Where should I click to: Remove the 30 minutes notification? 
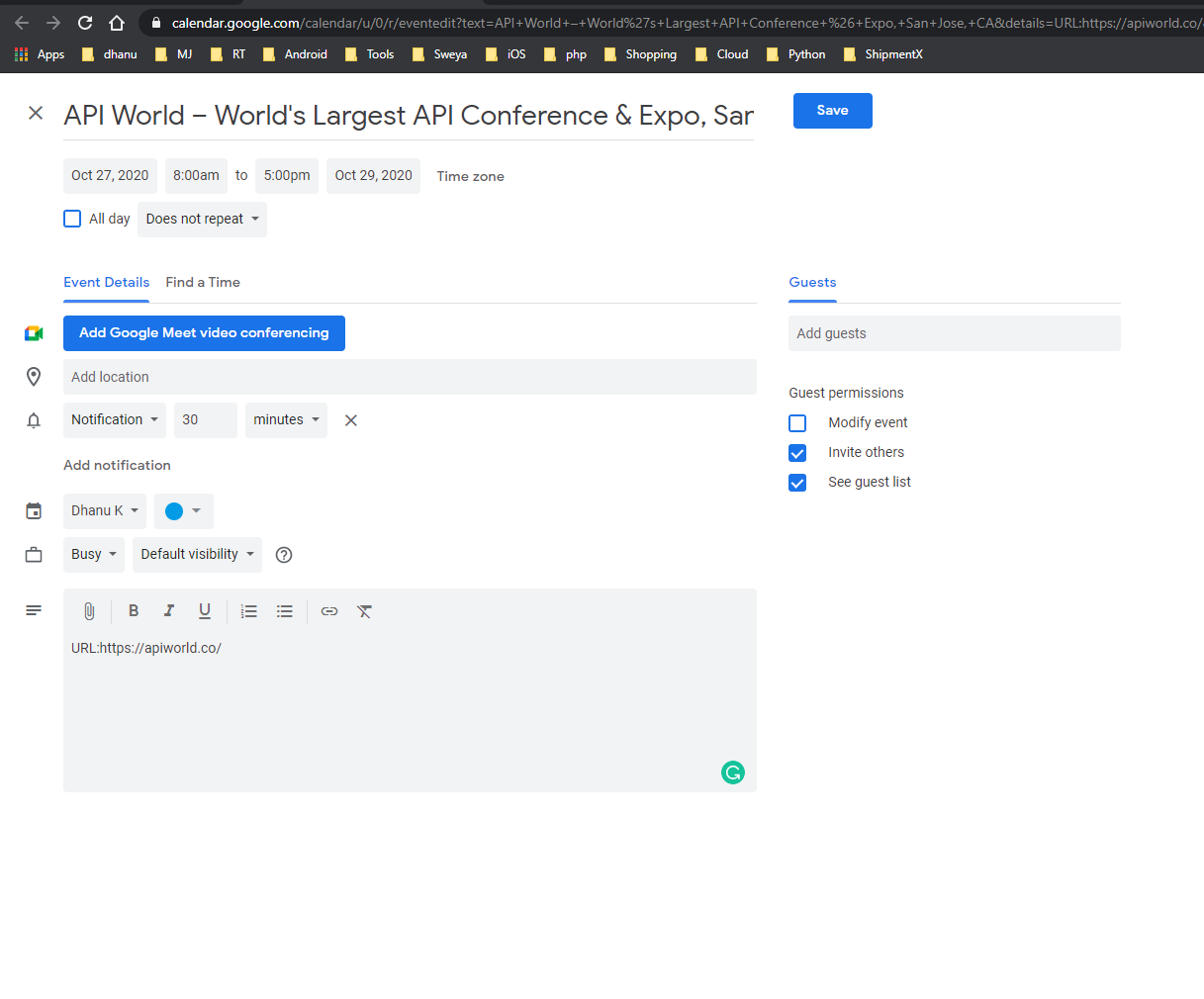(350, 420)
